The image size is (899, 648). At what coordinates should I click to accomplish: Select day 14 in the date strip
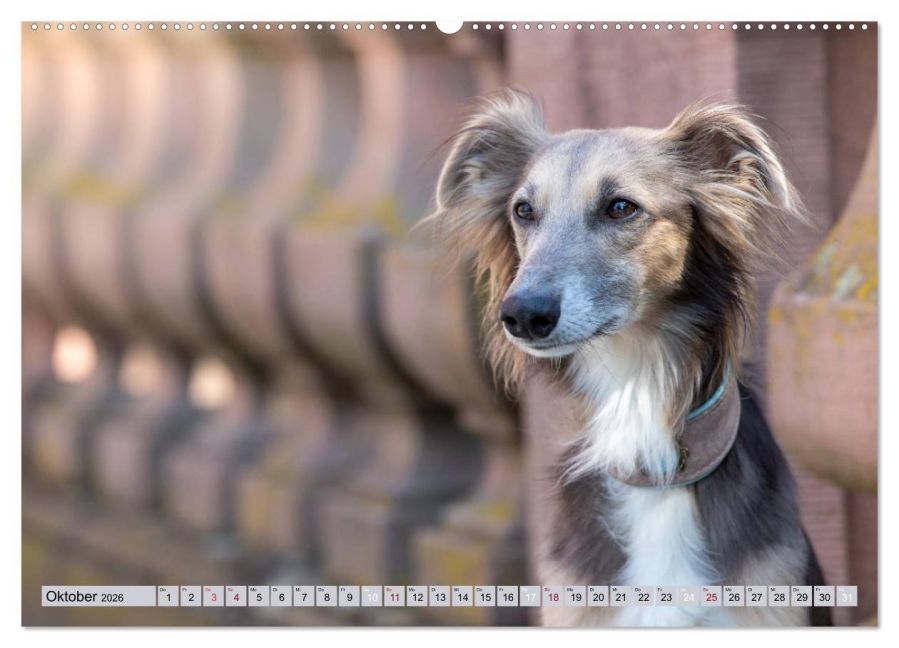tap(462, 596)
